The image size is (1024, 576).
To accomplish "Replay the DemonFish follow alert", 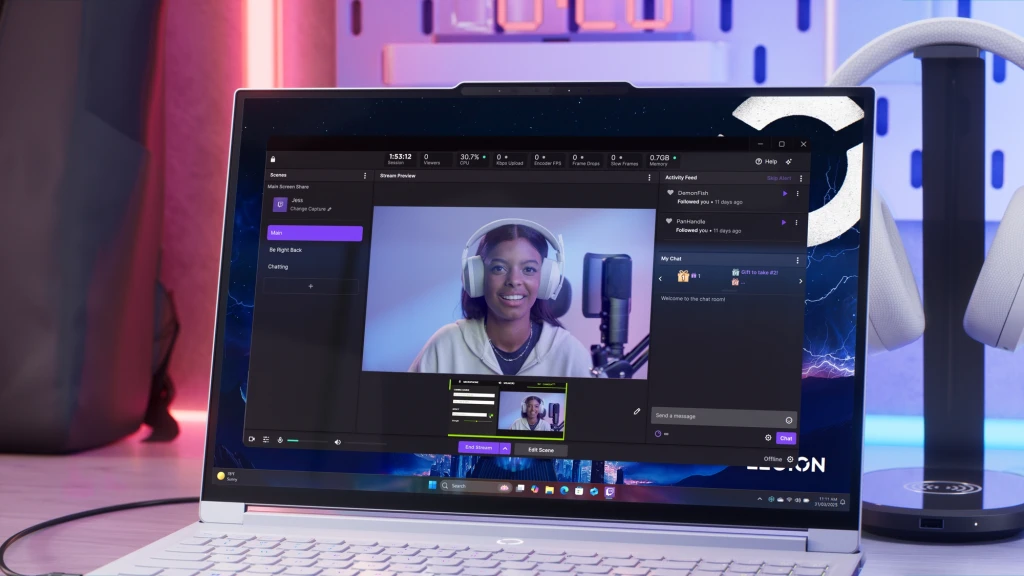I will coord(784,193).
